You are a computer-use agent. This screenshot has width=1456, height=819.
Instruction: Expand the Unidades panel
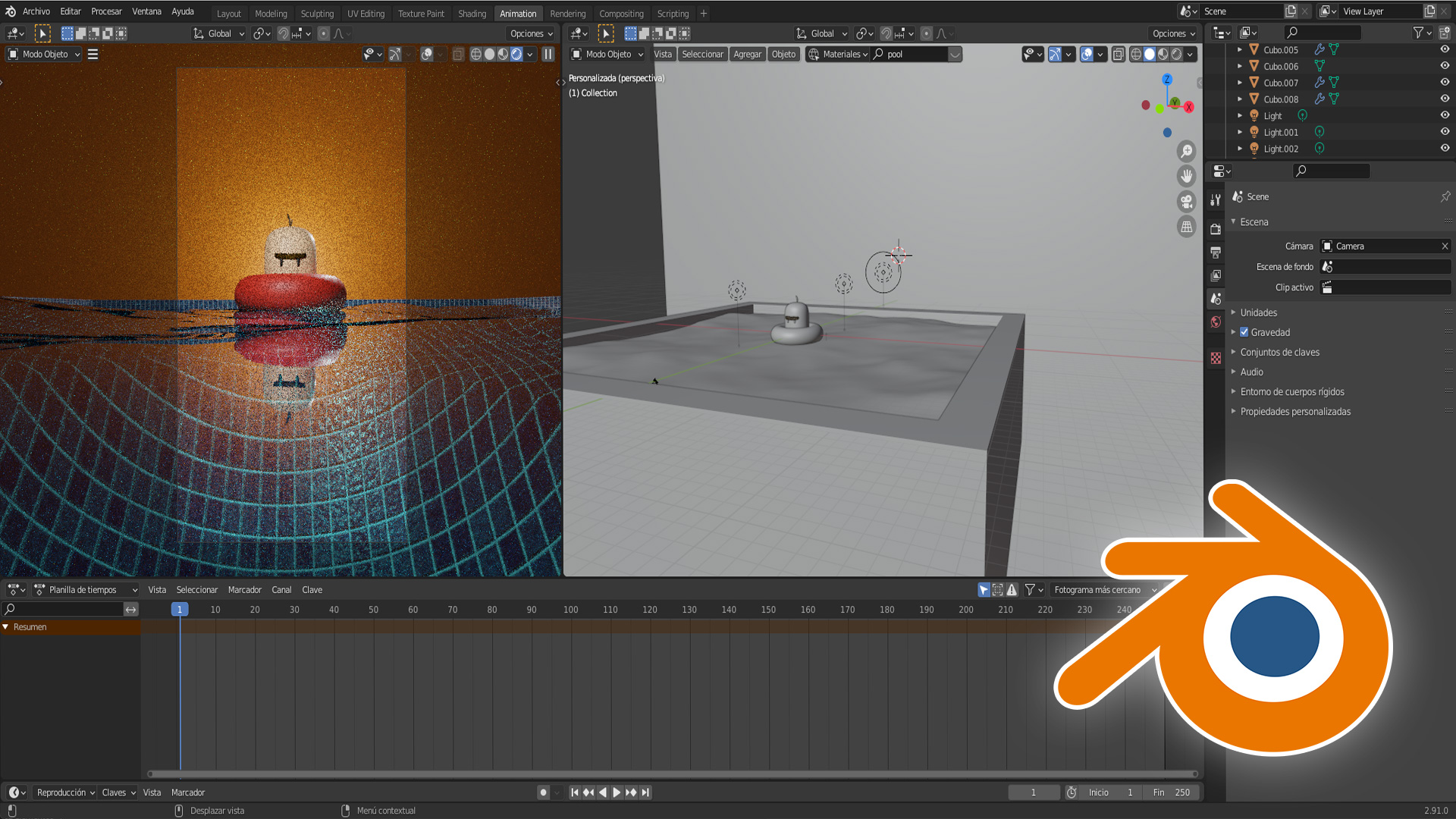point(1258,312)
